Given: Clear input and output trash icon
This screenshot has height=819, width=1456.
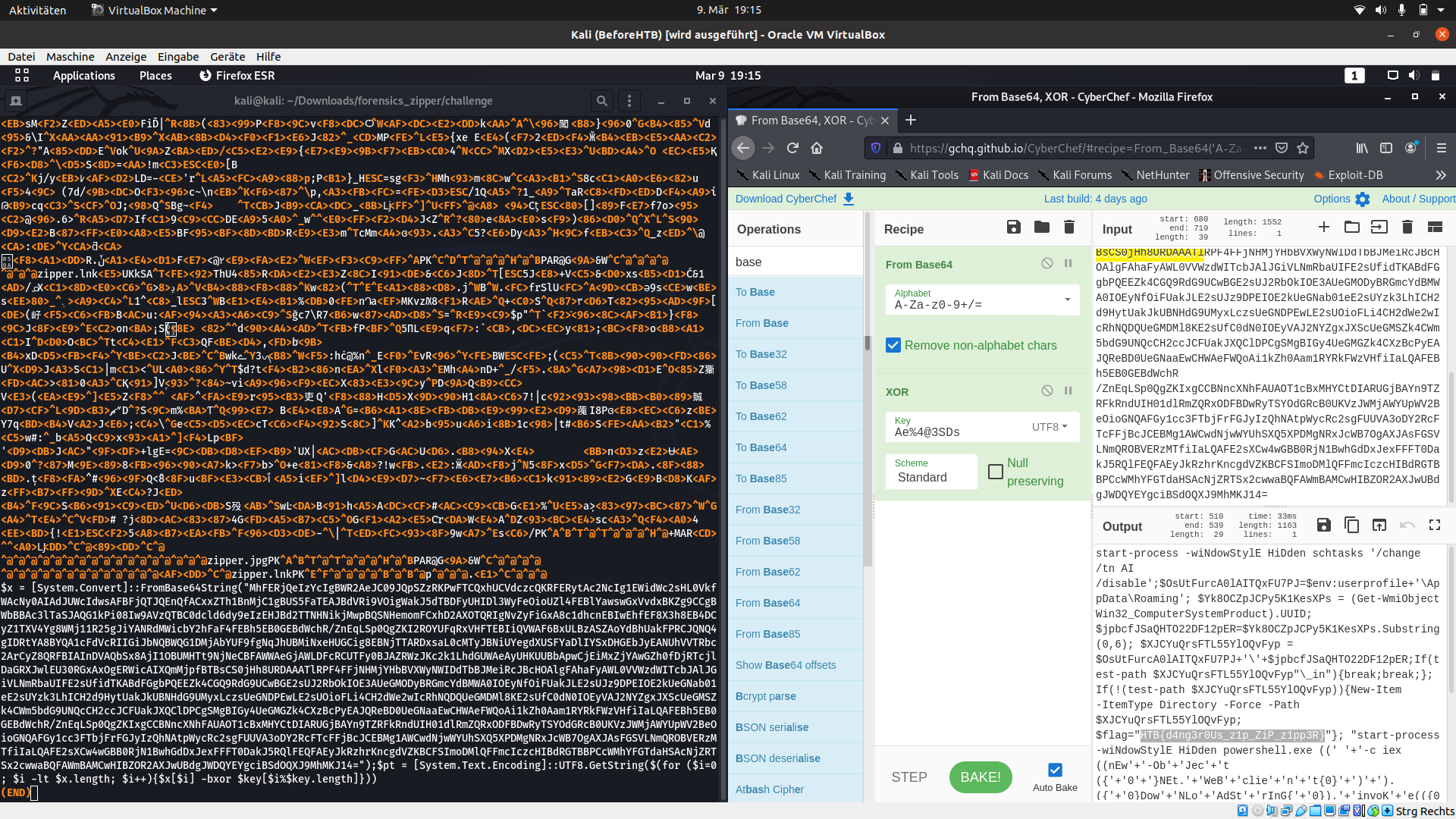Looking at the screenshot, I should tap(1407, 227).
